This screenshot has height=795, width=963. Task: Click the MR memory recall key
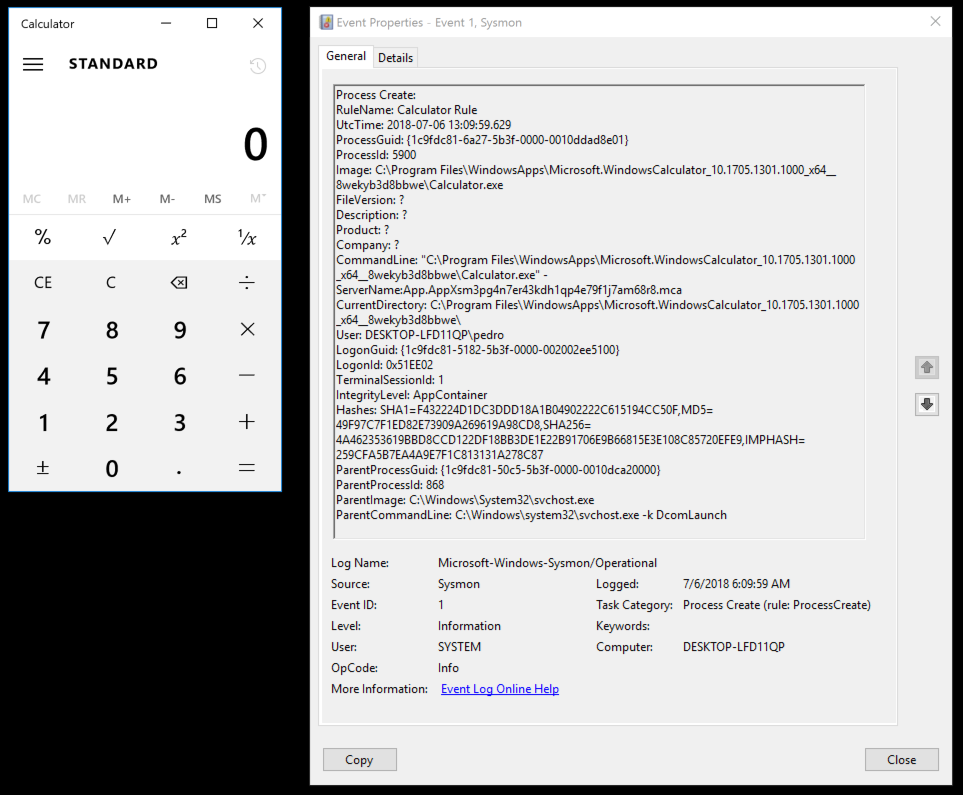pos(77,199)
